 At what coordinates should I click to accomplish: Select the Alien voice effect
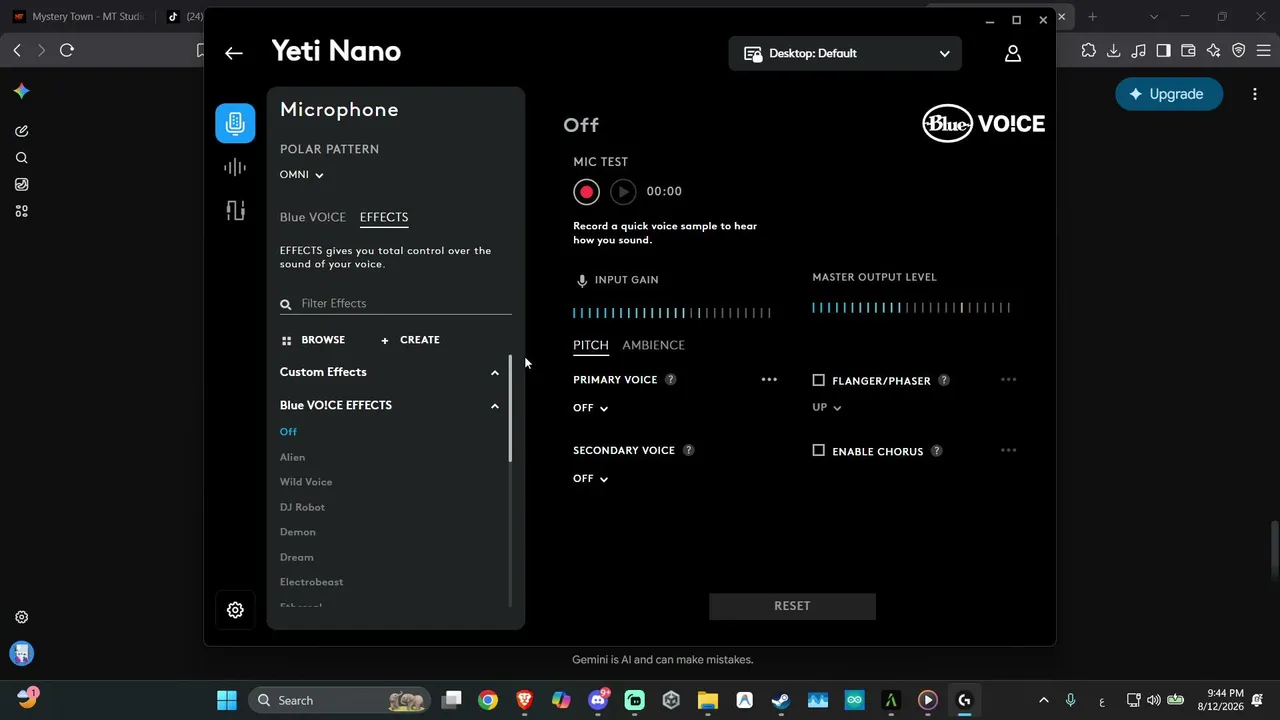coord(292,457)
